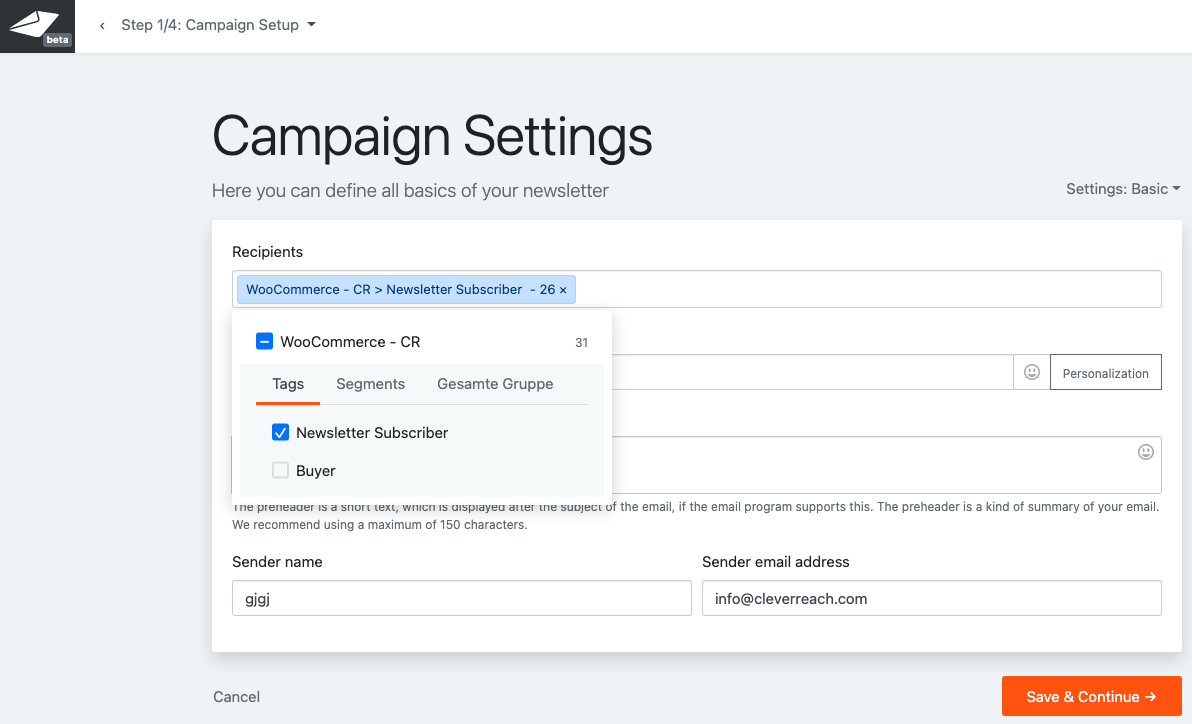
Task: Check the Buyer tag checkbox
Action: click(281, 471)
